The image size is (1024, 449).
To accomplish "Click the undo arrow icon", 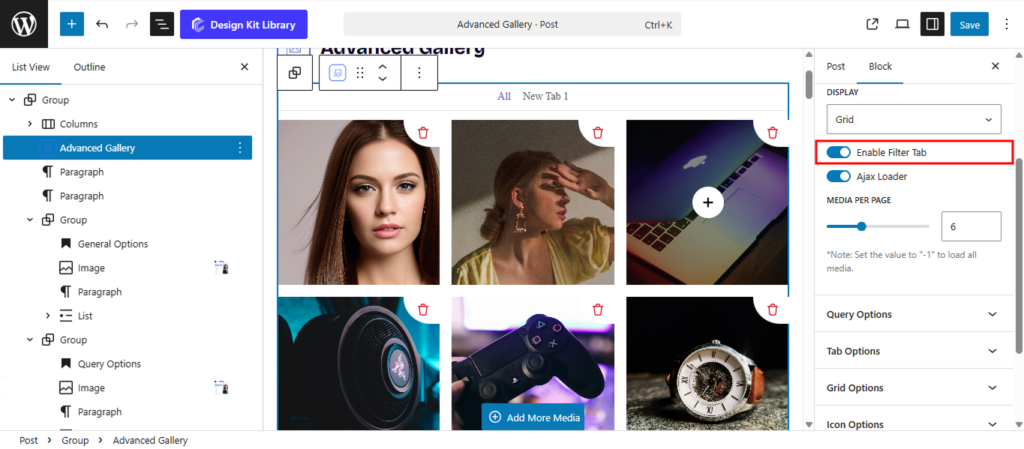I will tap(102, 24).
